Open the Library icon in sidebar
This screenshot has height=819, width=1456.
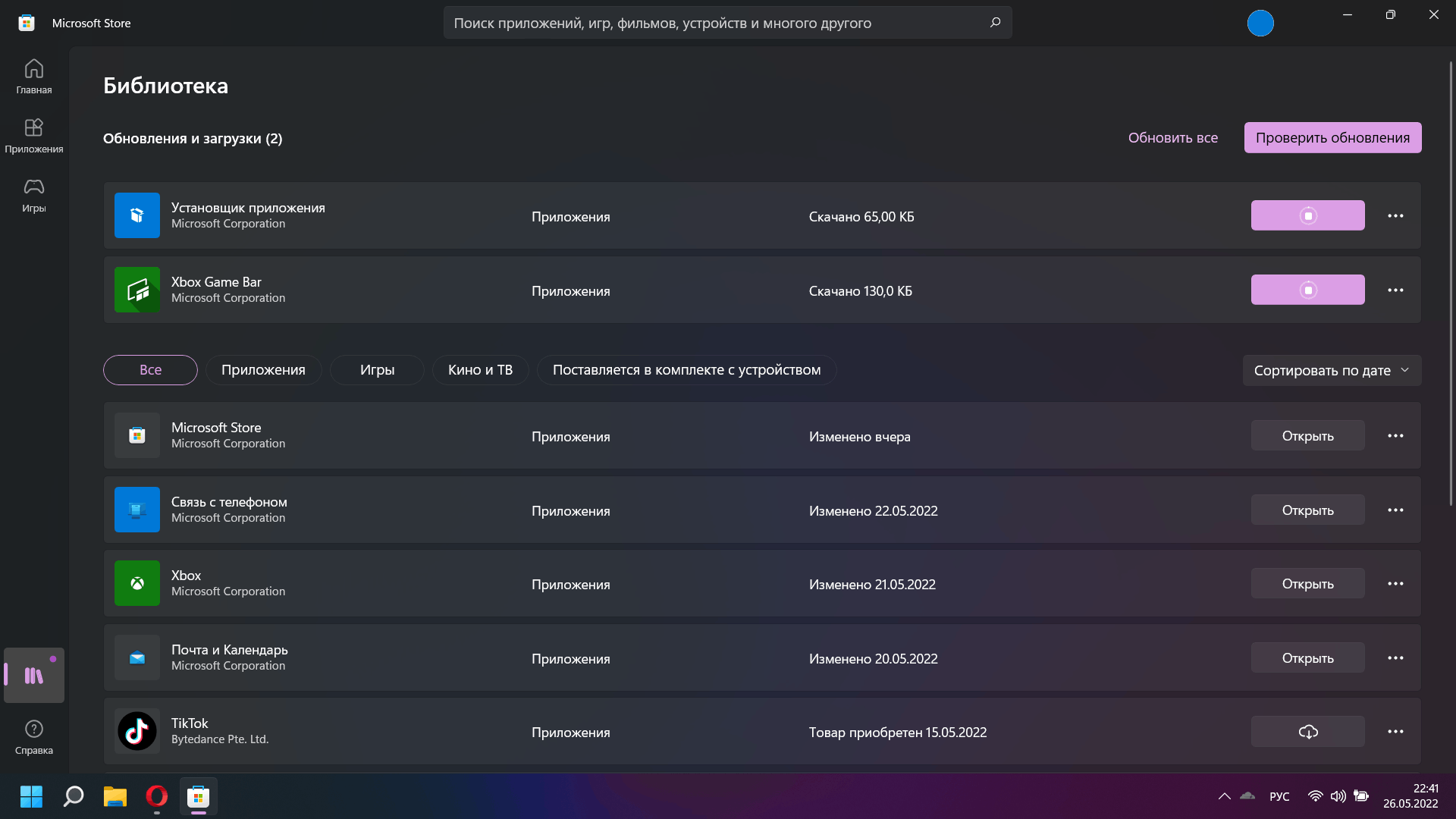[34, 675]
